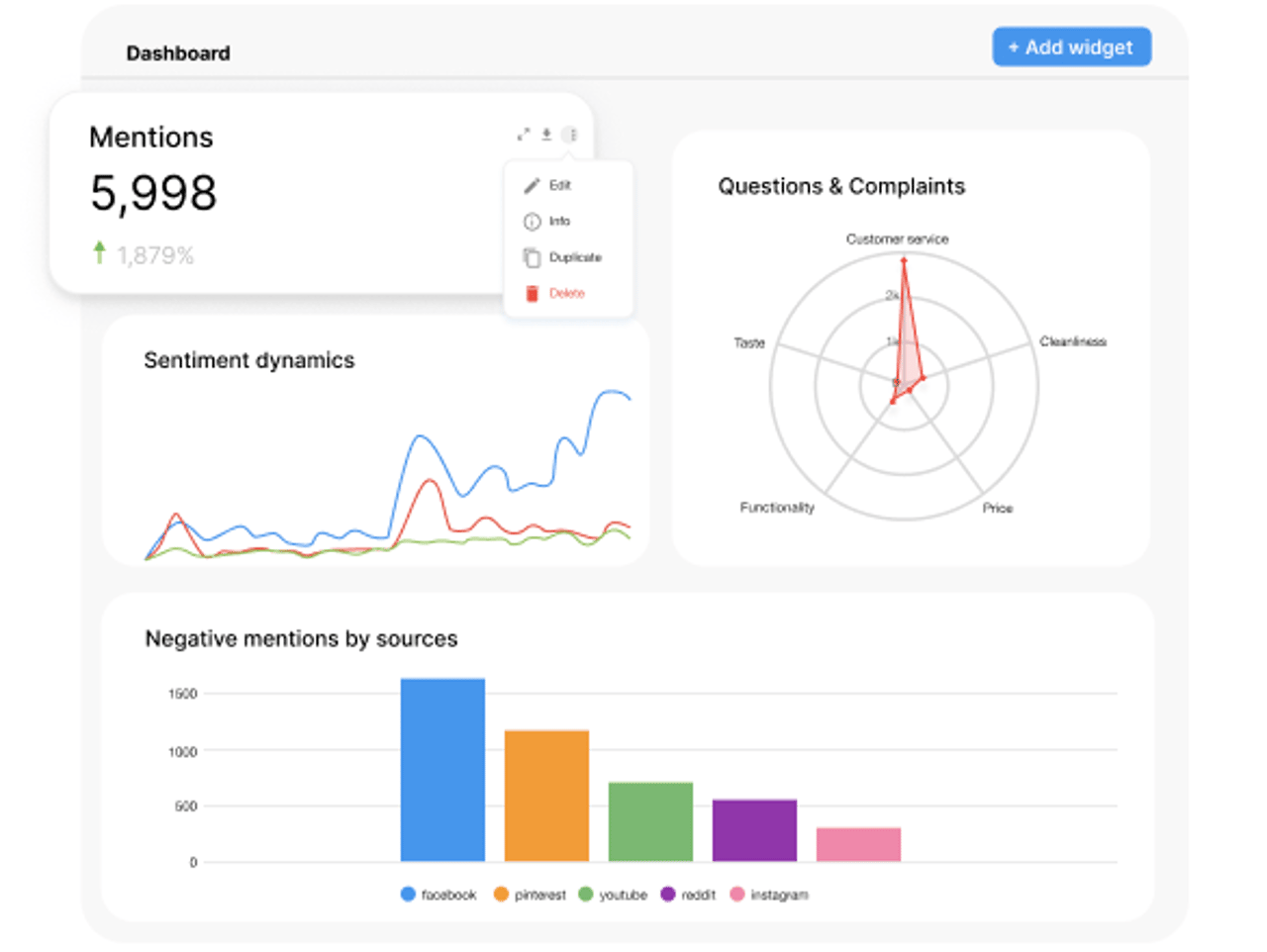Click the download icon on the Mentions widget

[x=544, y=133]
